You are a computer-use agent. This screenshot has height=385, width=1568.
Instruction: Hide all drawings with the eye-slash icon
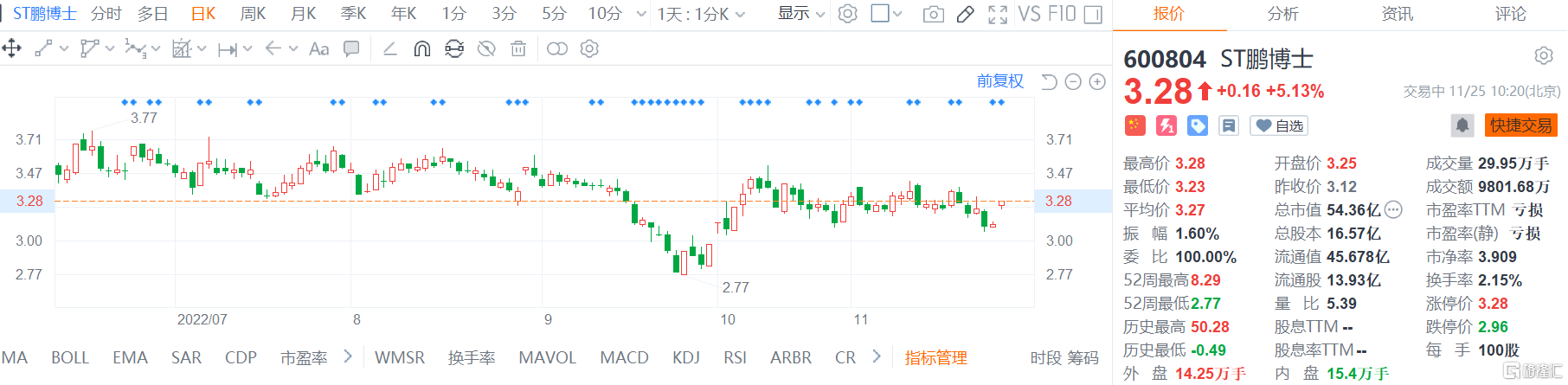pos(486,48)
